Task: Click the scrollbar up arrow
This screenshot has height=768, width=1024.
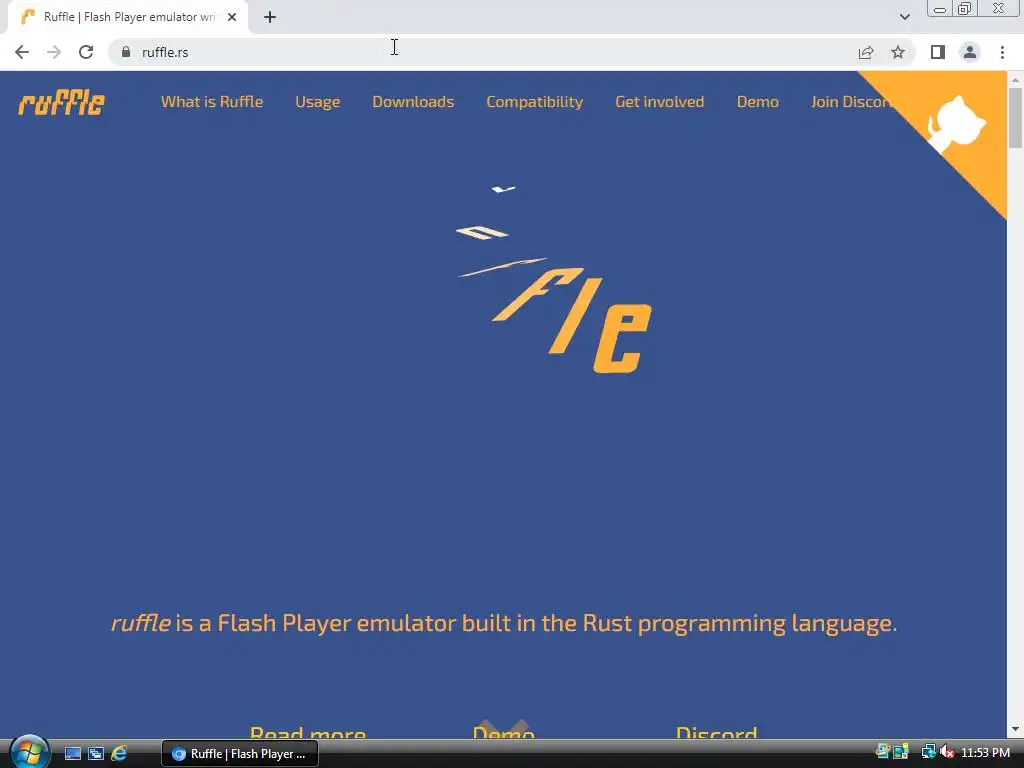Action: [1015, 79]
